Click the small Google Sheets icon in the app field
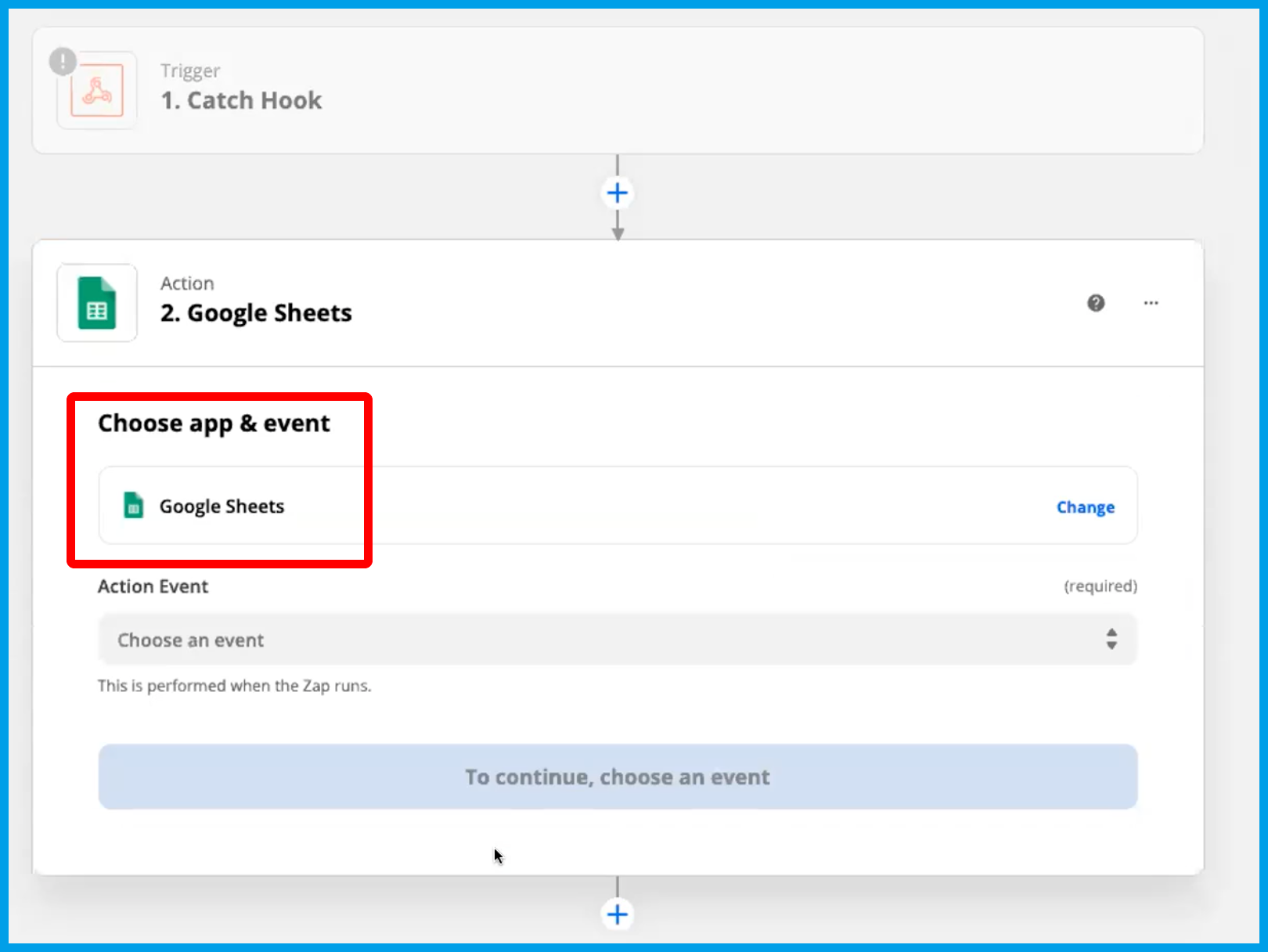 point(134,506)
